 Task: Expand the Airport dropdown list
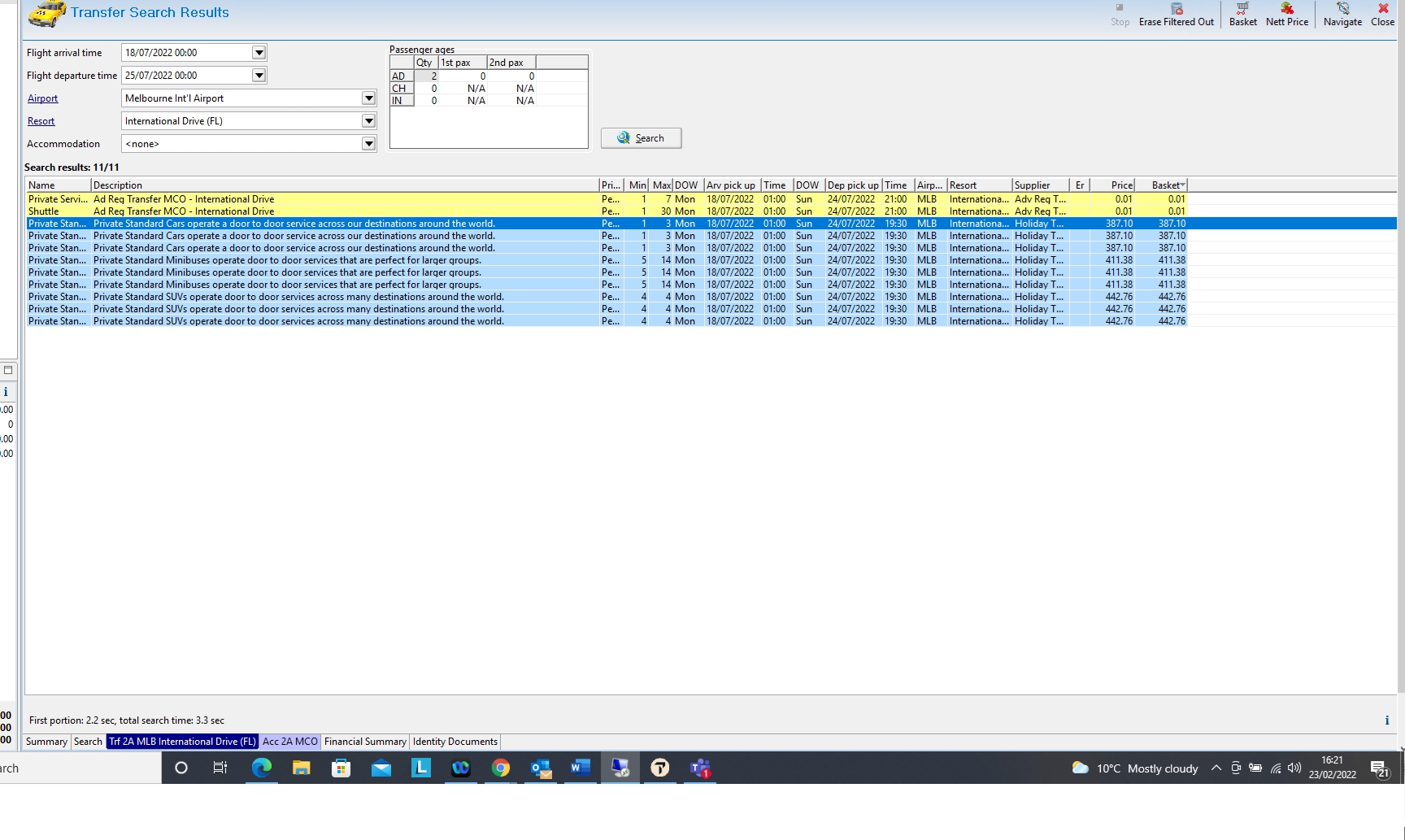[x=368, y=98]
